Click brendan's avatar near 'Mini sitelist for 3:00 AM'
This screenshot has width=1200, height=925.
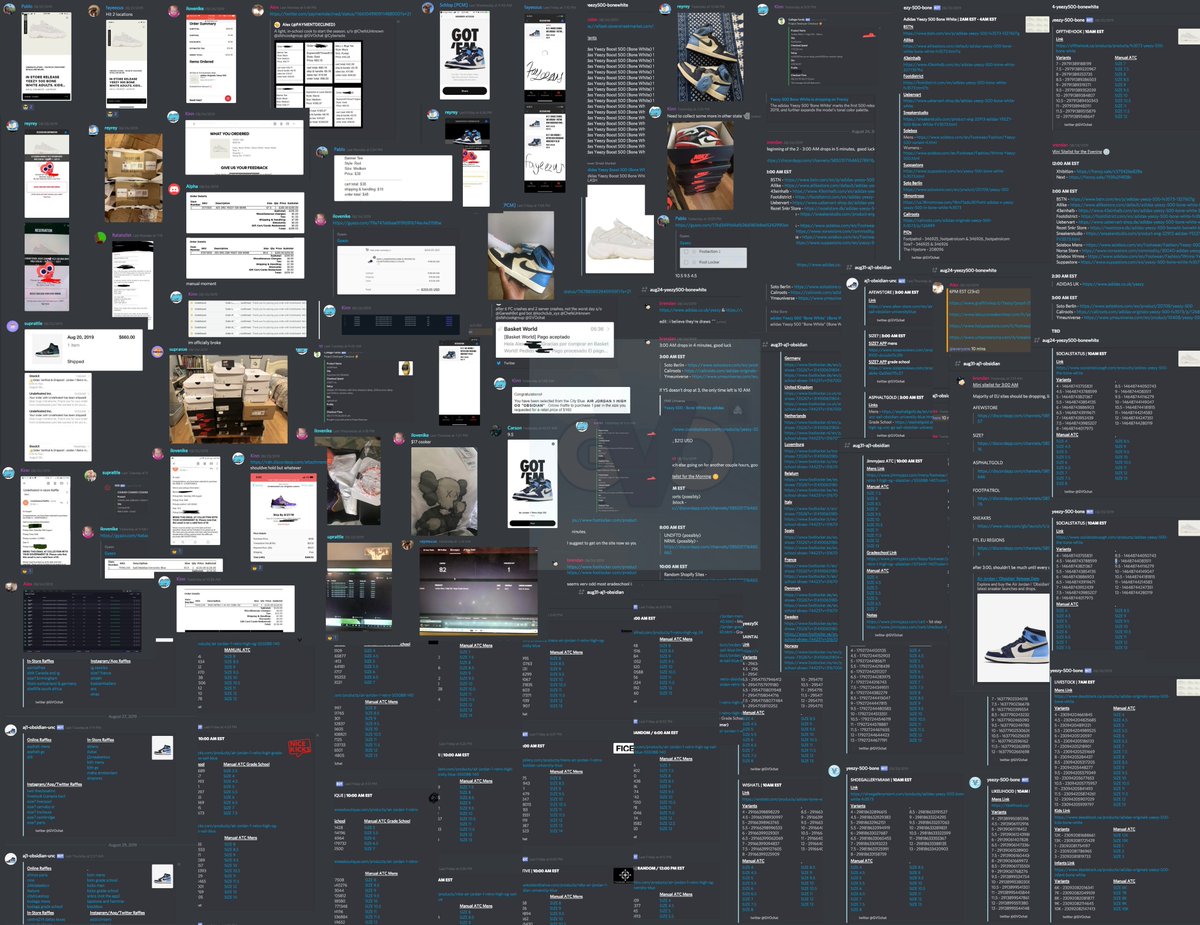pos(961,381)
